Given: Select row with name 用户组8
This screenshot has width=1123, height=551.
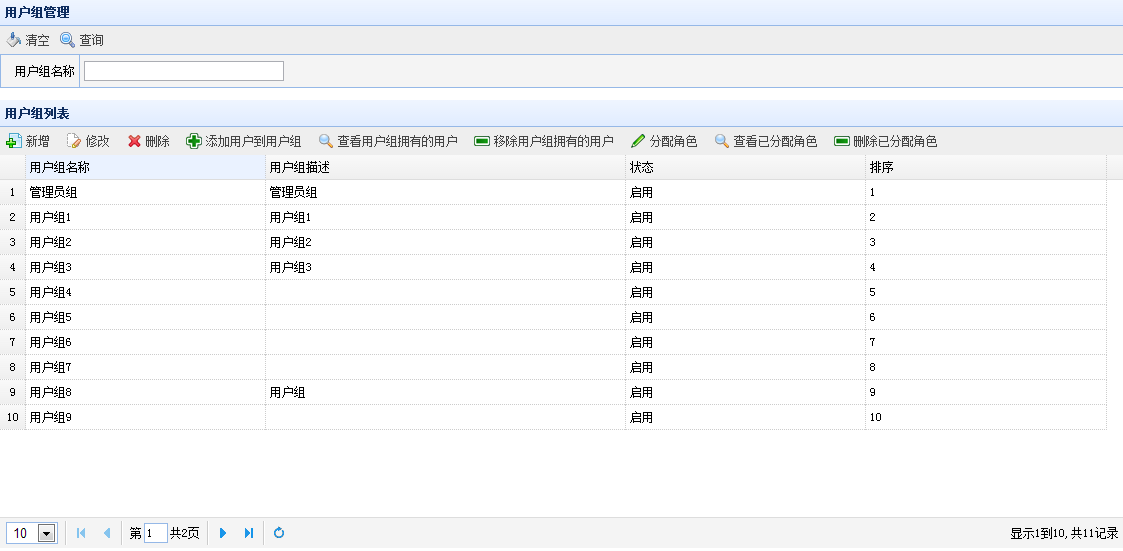Looking at the screenshot, I should [x=553, y=393].
